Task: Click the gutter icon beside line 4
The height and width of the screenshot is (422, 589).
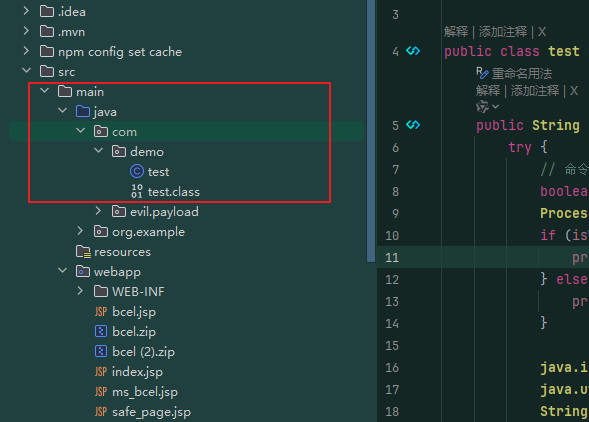Action: 413,51
